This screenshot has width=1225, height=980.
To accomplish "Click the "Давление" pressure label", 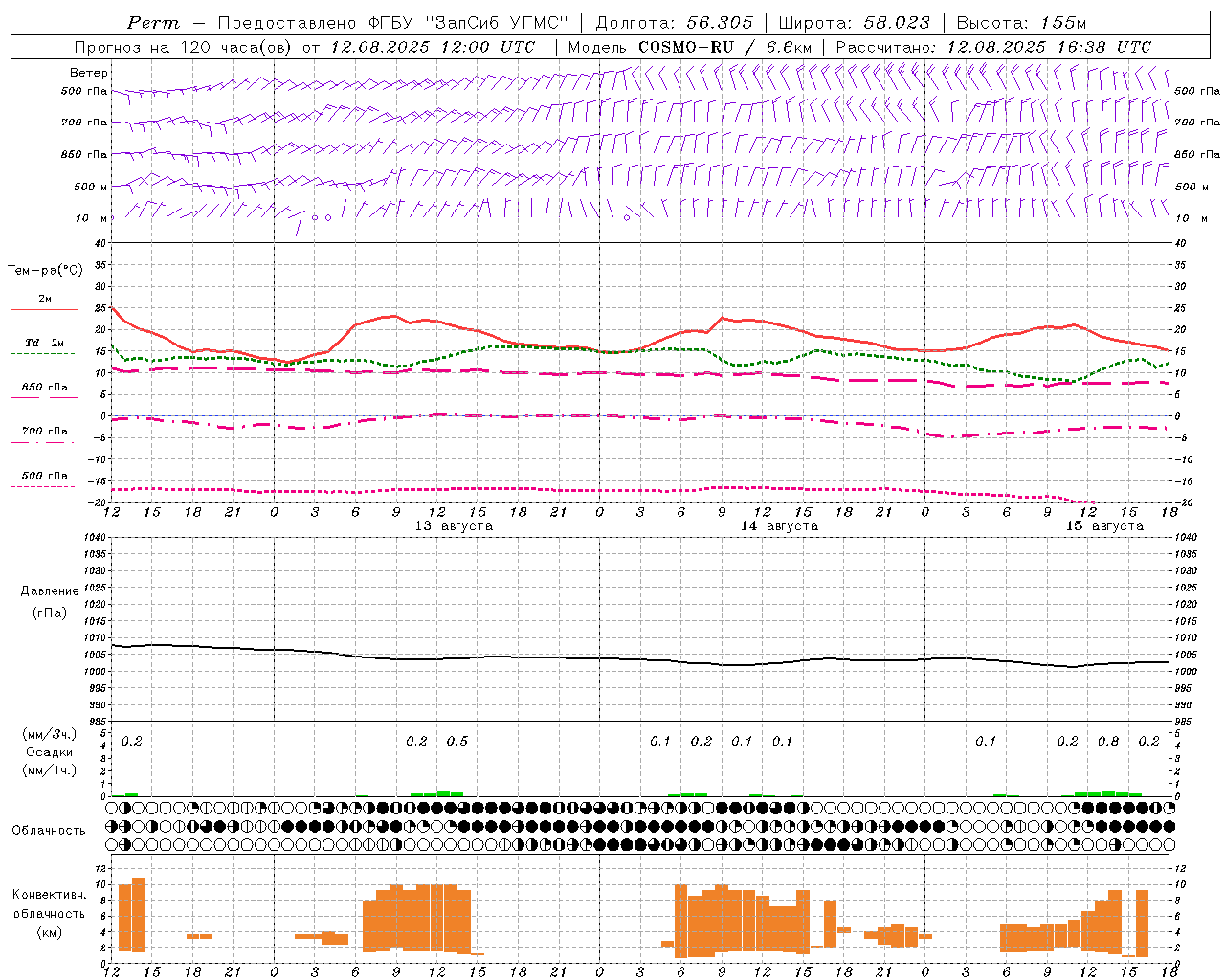I will click(50, 591).
